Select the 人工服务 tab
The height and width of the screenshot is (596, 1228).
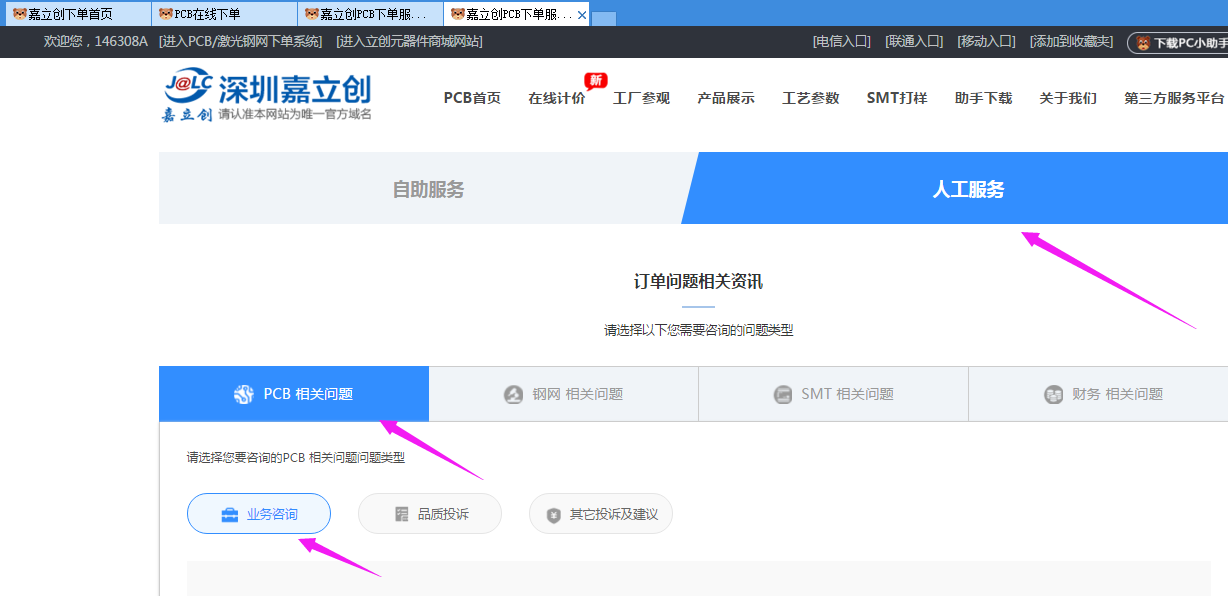click(x=968, y=189)
